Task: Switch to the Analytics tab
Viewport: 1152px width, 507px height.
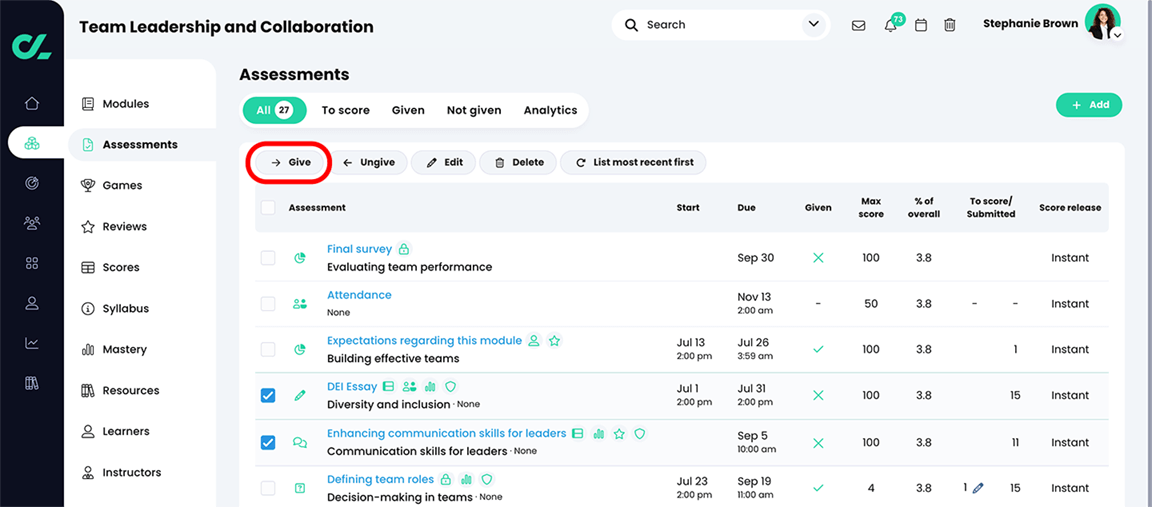Action: coord(550,110)
